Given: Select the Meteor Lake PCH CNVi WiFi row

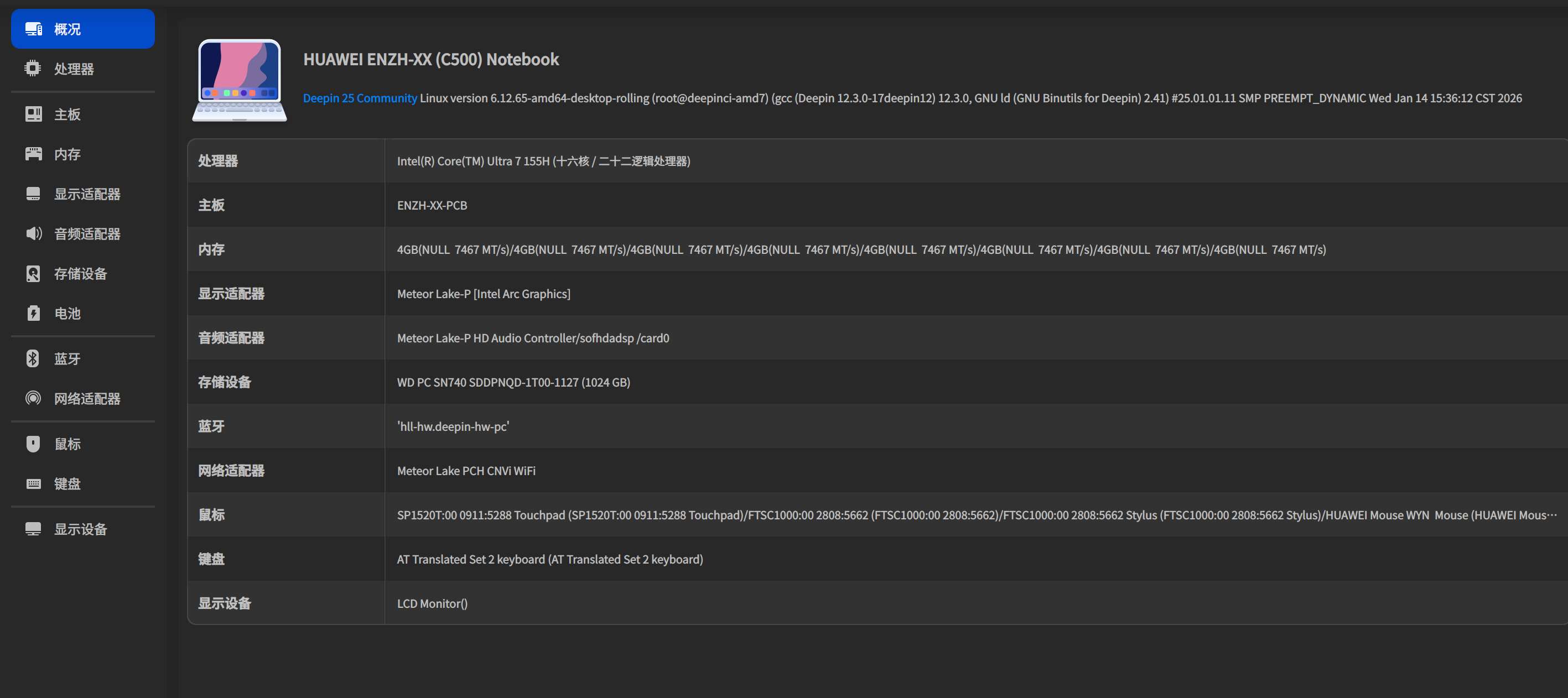Looking at the screenshot, I should pos(466,471).
